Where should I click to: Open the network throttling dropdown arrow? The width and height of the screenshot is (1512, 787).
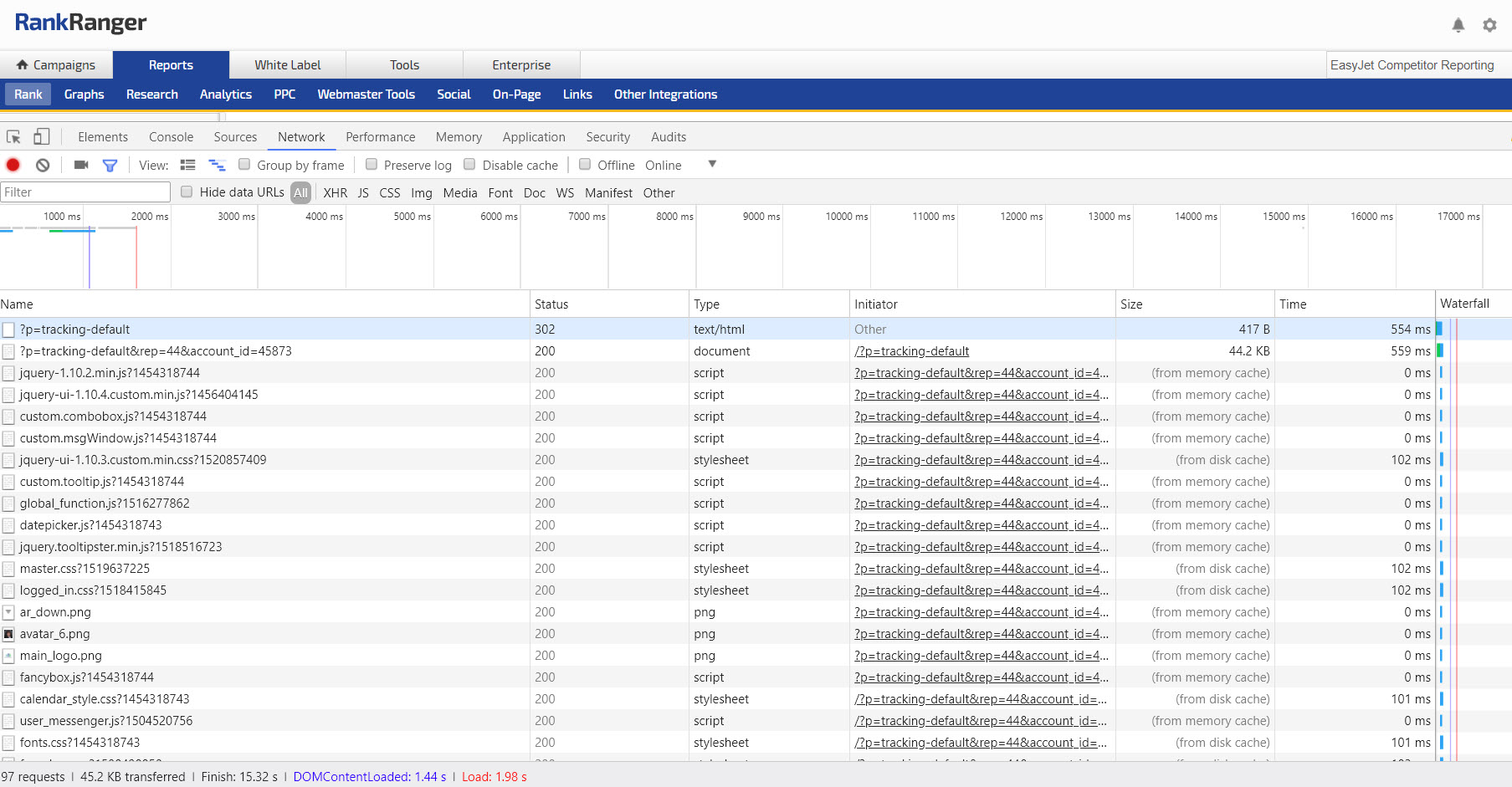pyautogui.click(x=712, y=164)
